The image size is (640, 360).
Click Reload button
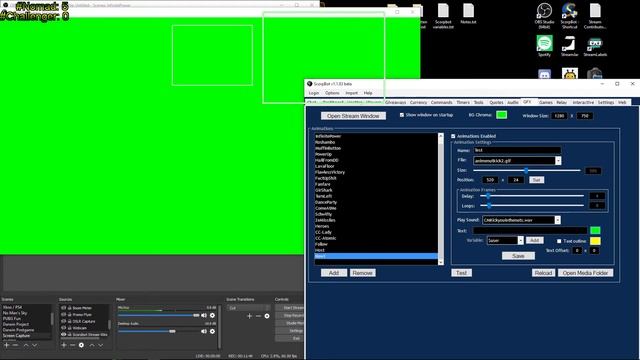point(543,273)
